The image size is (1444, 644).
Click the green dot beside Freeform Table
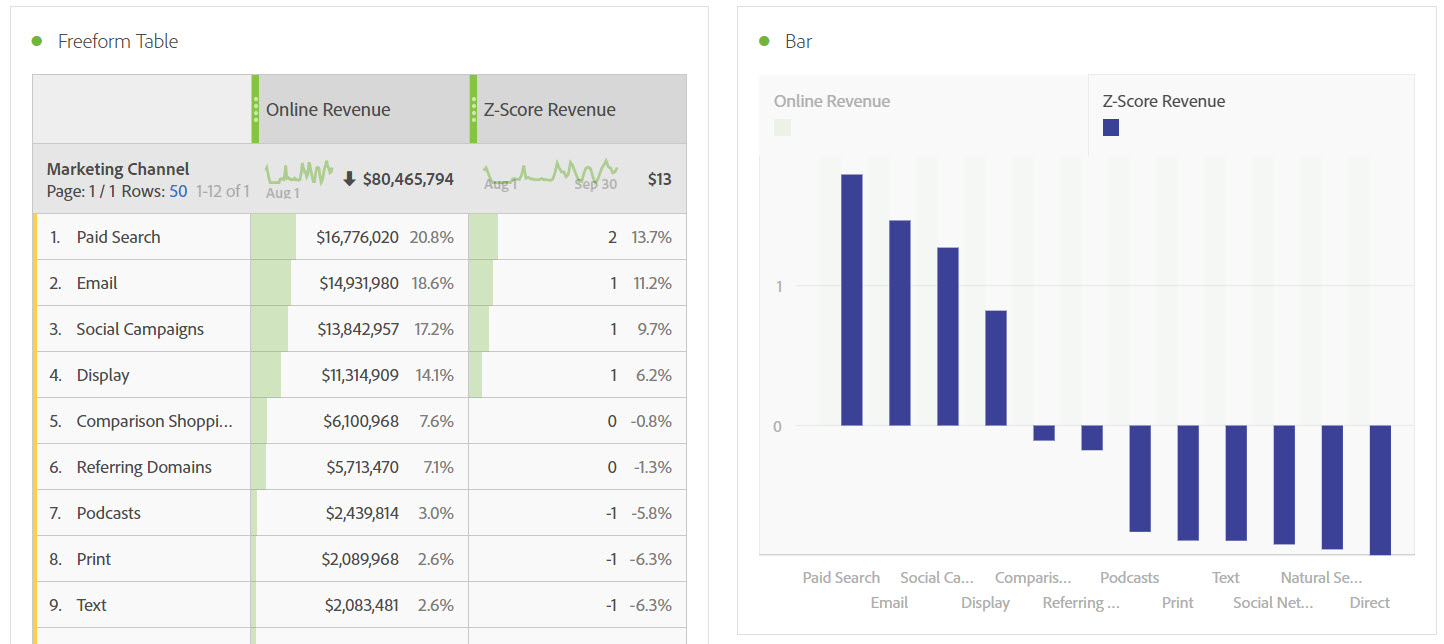(x=37, y=41)
